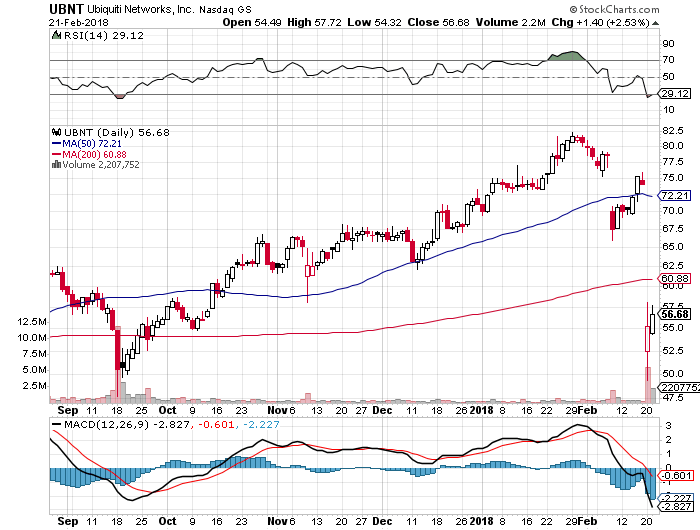Viewport: 700px width, 530px height.
Task: Click the red -0.601 value in MACD legend
Action: point(216,424)
